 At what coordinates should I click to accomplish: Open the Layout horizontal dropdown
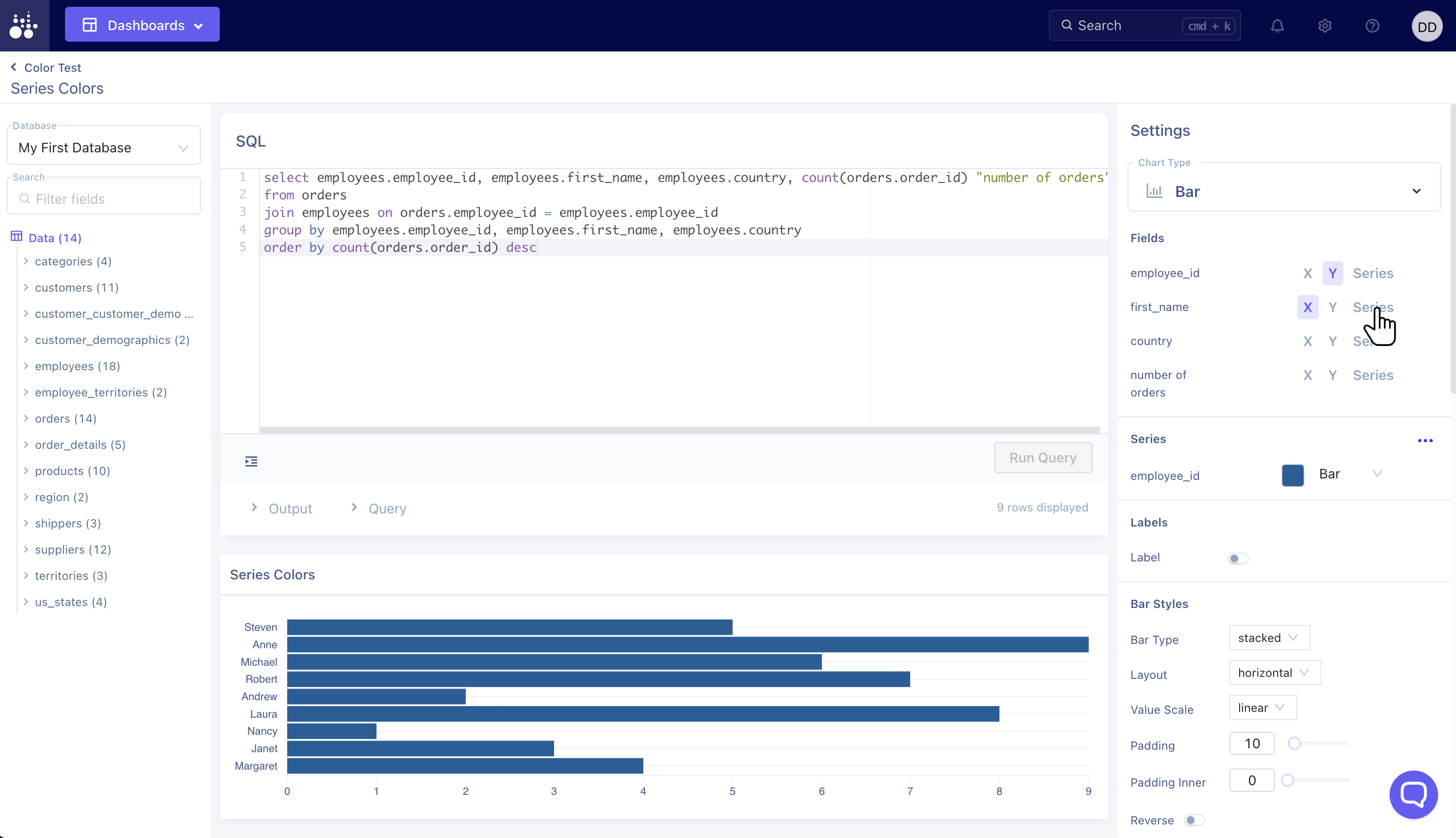(x=1274, y=673)
